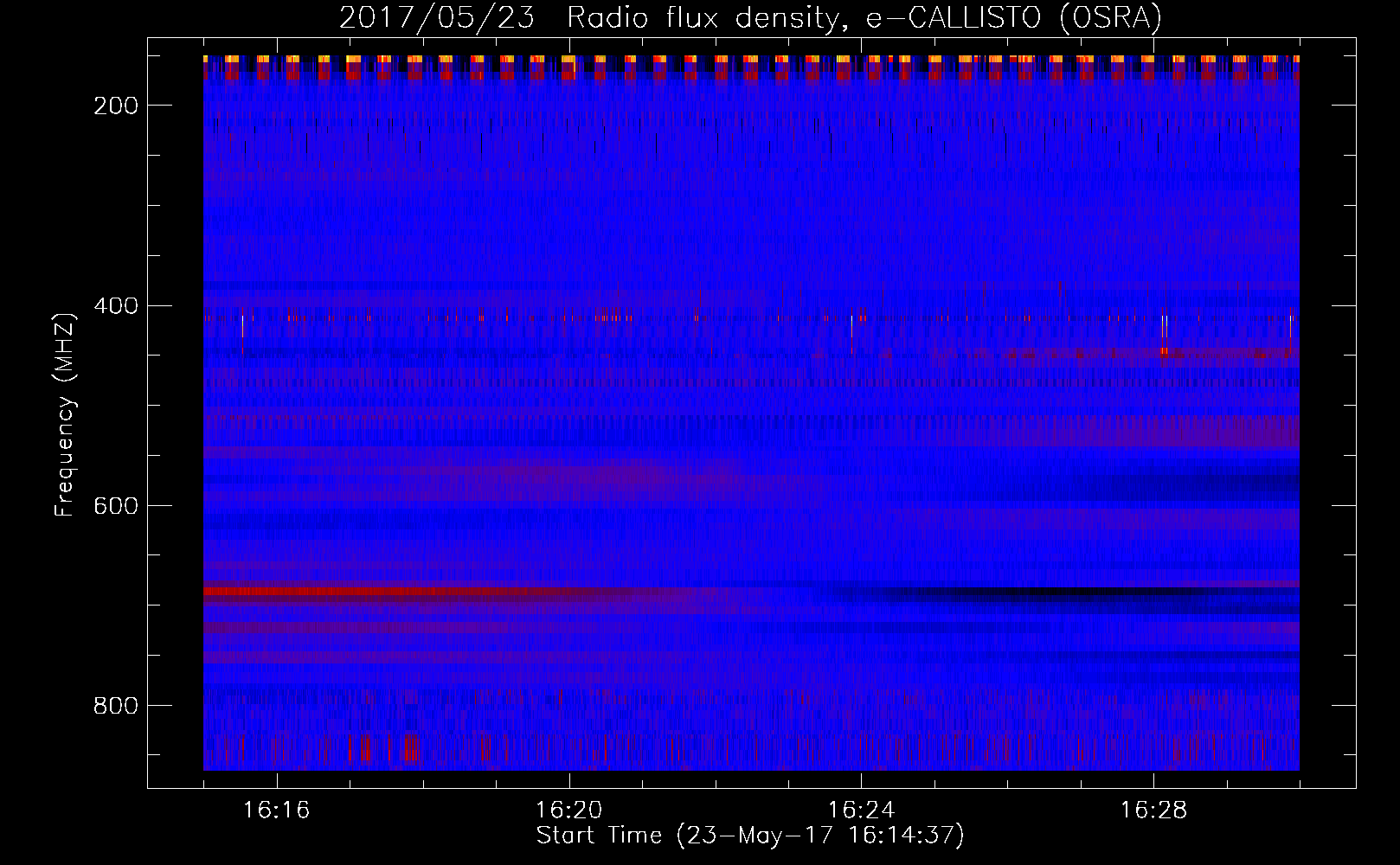Click the 200 frequency tick label
This screenshot has width=1400, height=865.
coord(116,106)
